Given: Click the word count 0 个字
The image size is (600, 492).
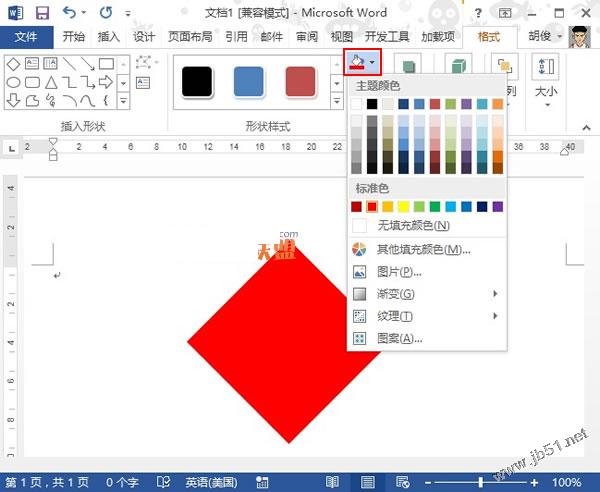Looking at the screenshot, I should [x=122, y=482].
